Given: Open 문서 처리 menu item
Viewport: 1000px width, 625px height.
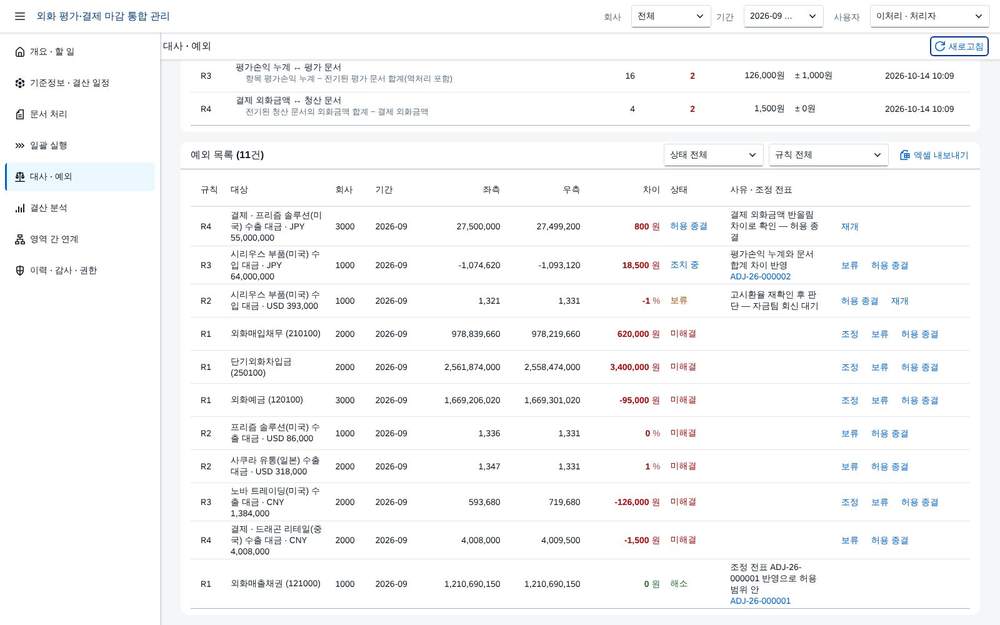Looking at the screenshot, I should pyautogui.click(x=80, y=114).
